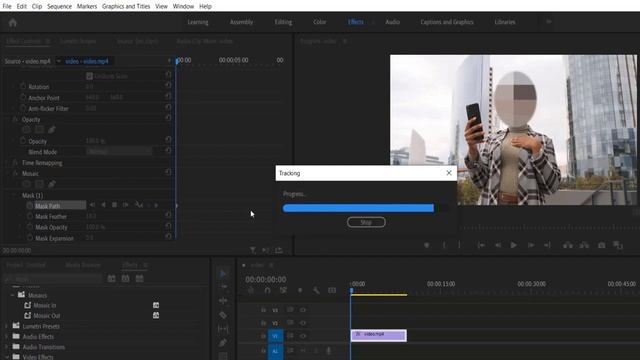Toggle the Uniform Scale checkbox
640x360 pixels.
(89, 76)
